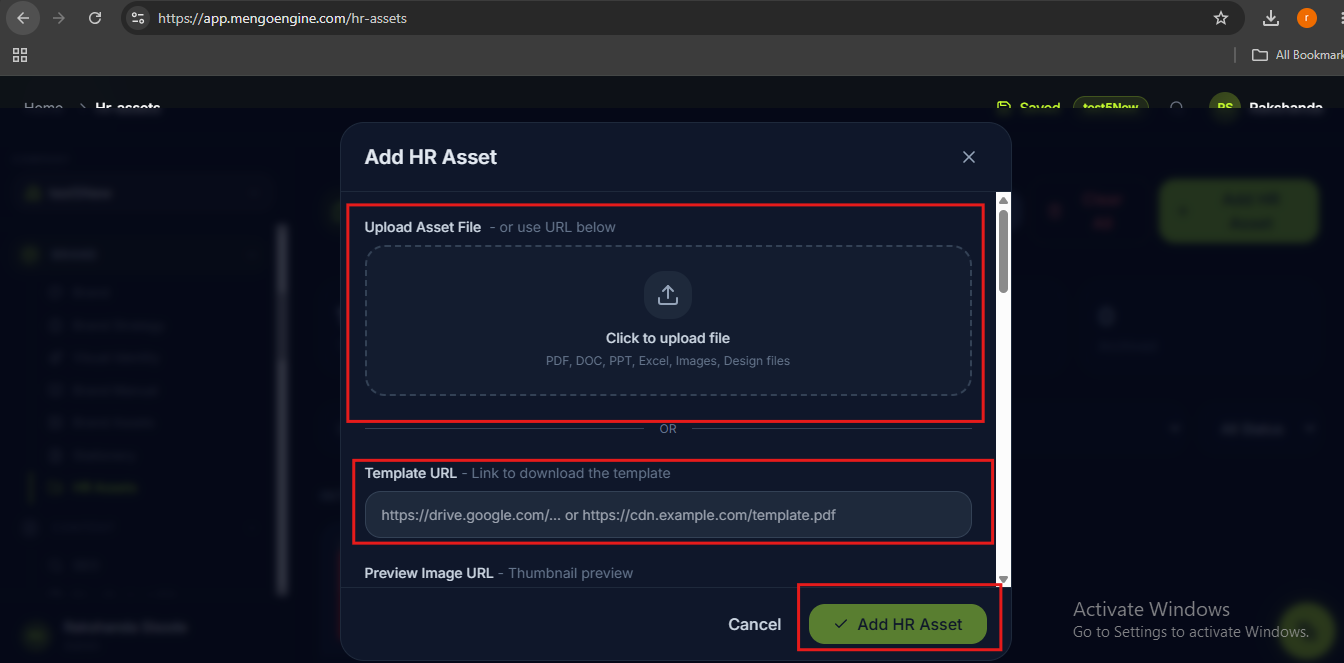The width and height of the screenshot is (1344, 663).
Task: Go back to previous page
Action: [23, 18]
